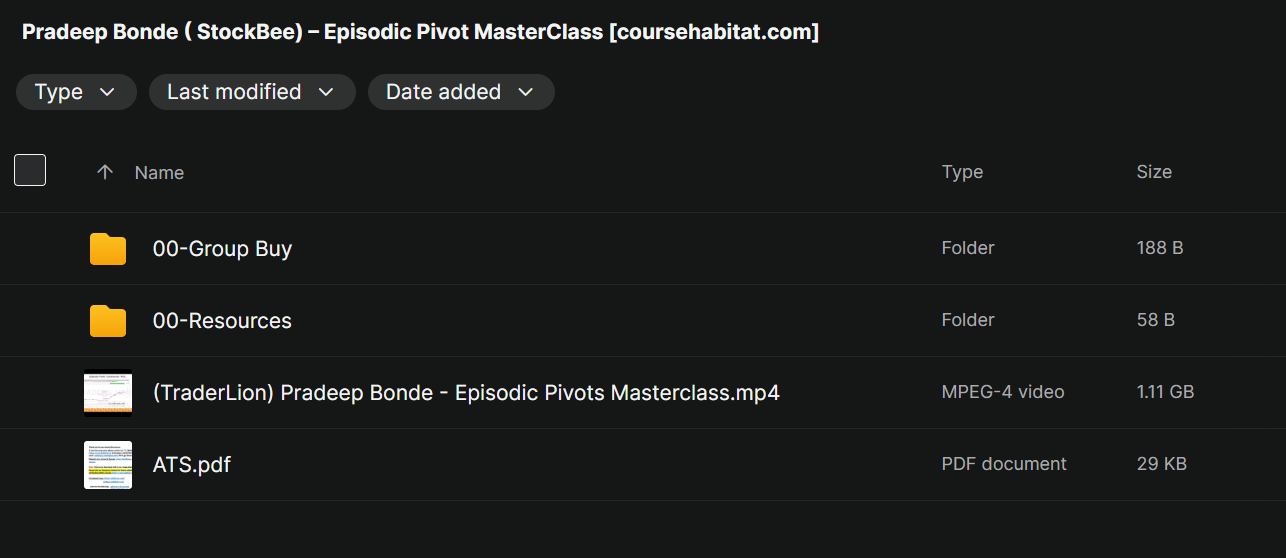Viewport: 1286px width, 558px height.
Task: Open the ATS.pdf document thumbnail
Action: point(108,464)
